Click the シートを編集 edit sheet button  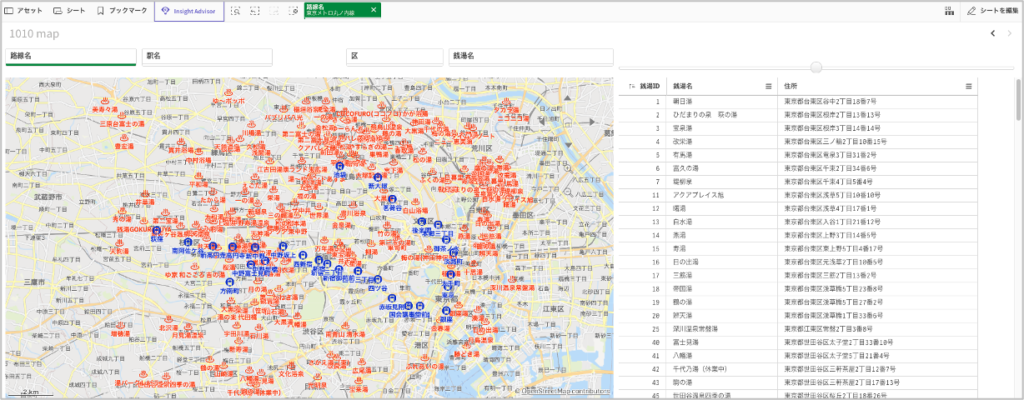(991, 11)
